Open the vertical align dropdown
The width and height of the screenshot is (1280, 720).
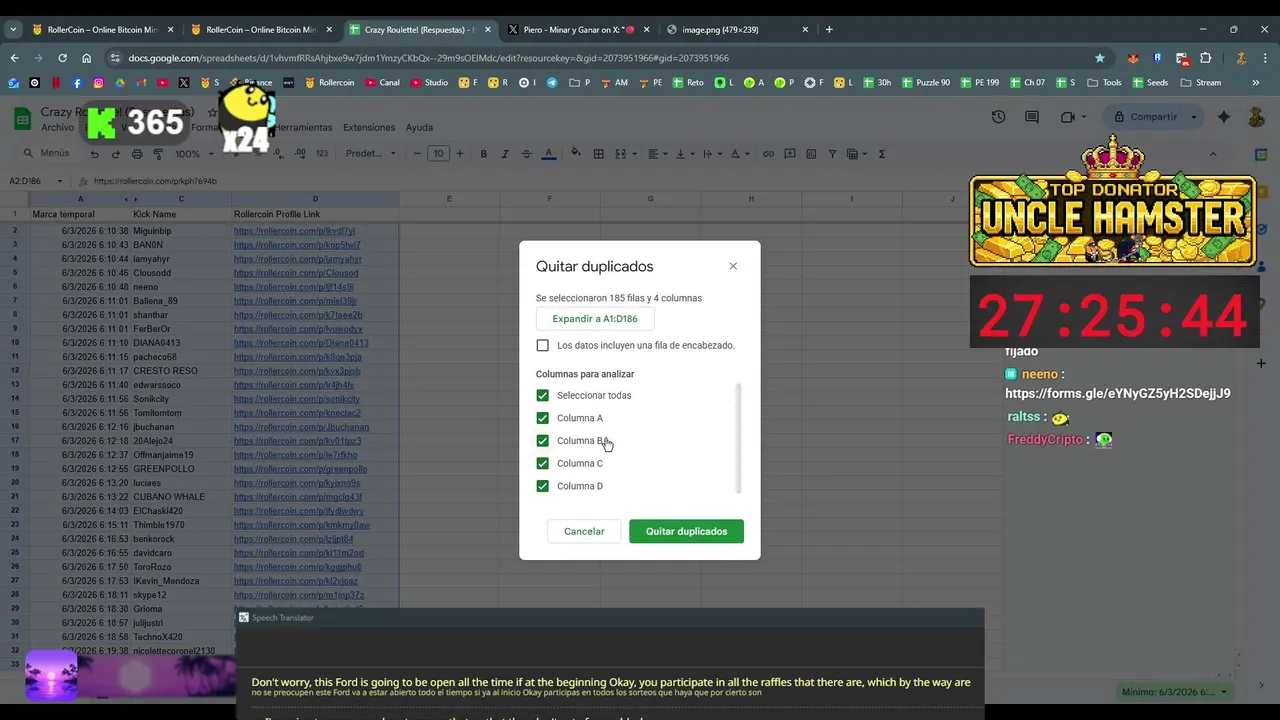pos(685,154)
